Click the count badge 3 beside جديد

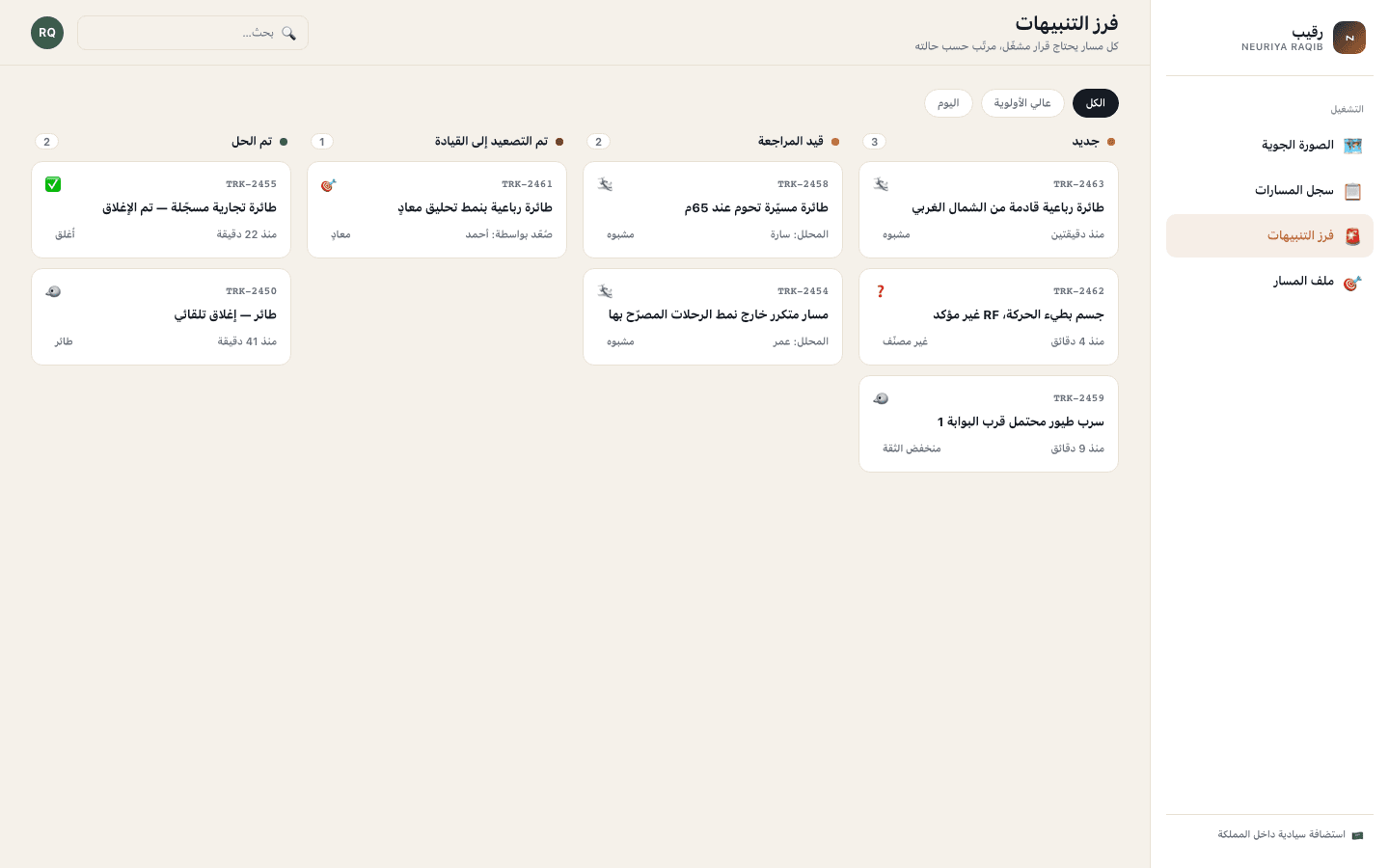[x=875, y=142]
